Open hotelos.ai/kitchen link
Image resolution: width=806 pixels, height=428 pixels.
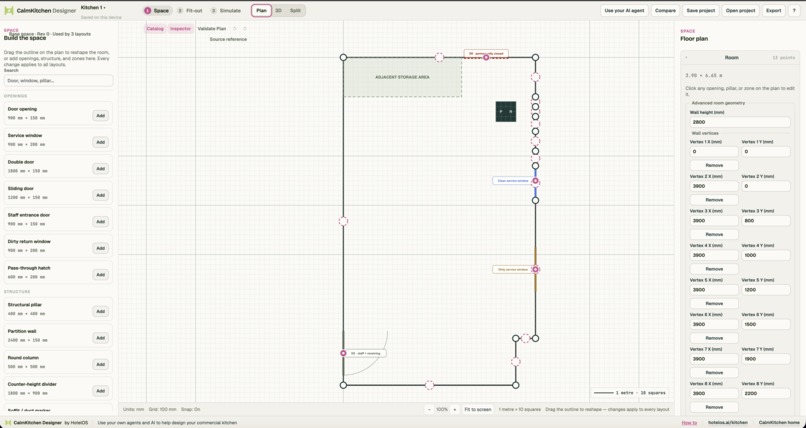pyautogui.click(x=727, y=422)
